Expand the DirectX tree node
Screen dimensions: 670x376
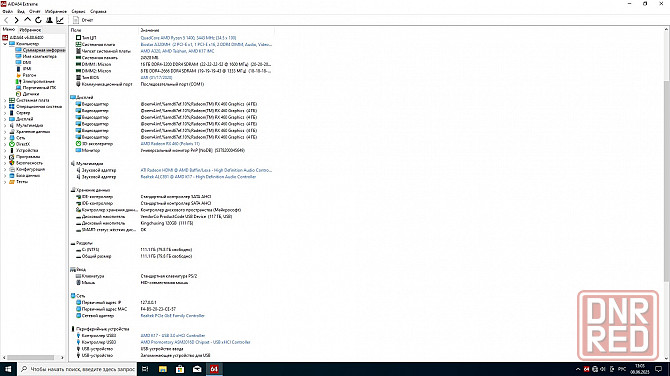tap(5, 144)
